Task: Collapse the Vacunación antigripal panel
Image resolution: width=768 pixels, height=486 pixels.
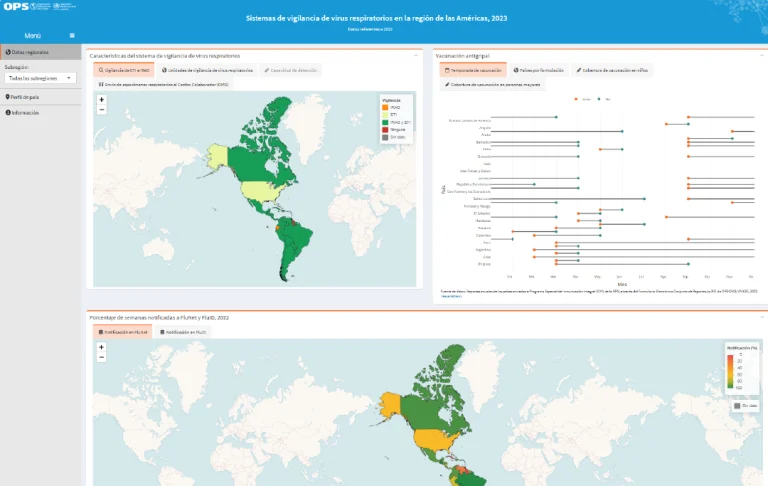Action: click(x=762, y=55)
